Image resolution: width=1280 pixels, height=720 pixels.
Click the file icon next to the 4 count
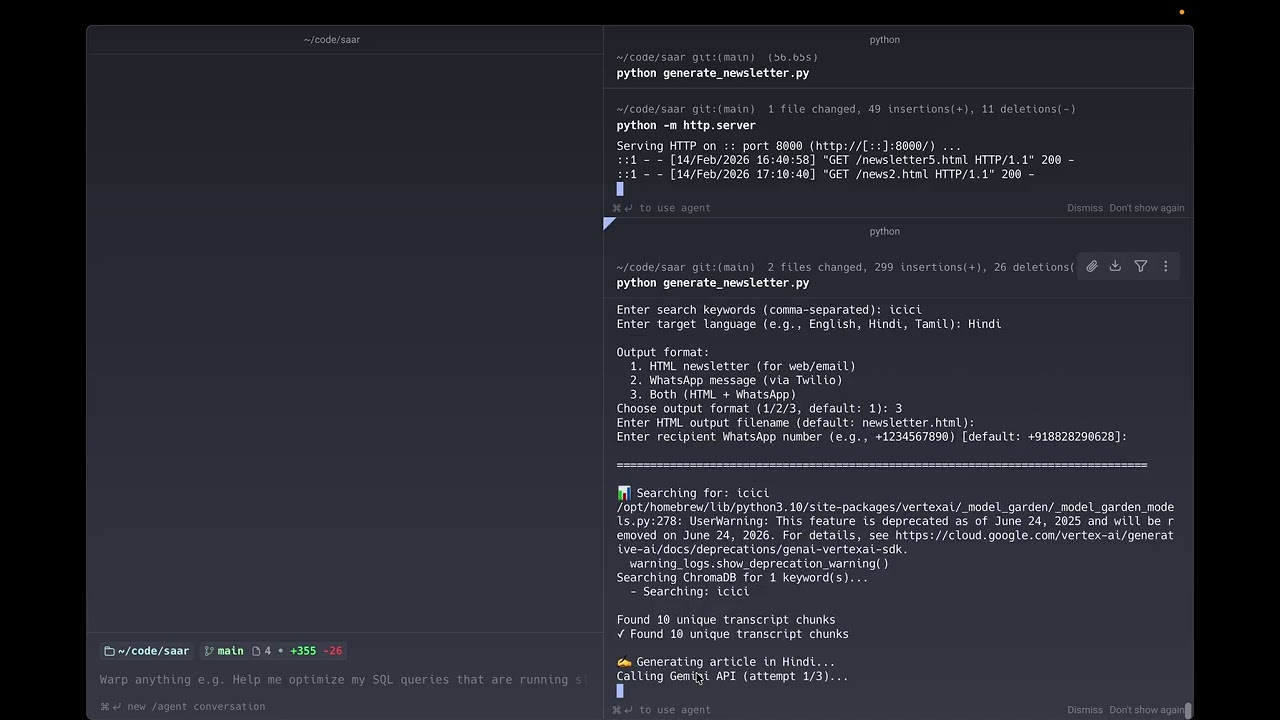tap(256, 651)
